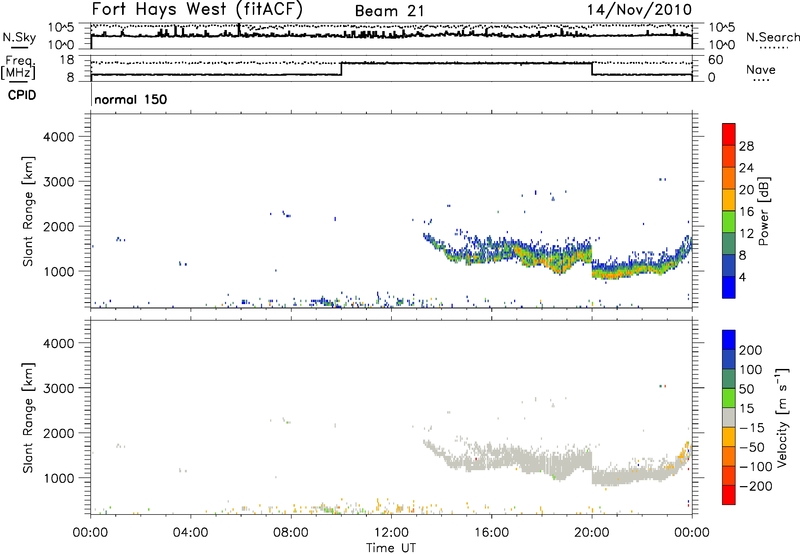Click power panel 'Slant Range [km]' label
Viewport: 800px width, 554px height.
28,211
